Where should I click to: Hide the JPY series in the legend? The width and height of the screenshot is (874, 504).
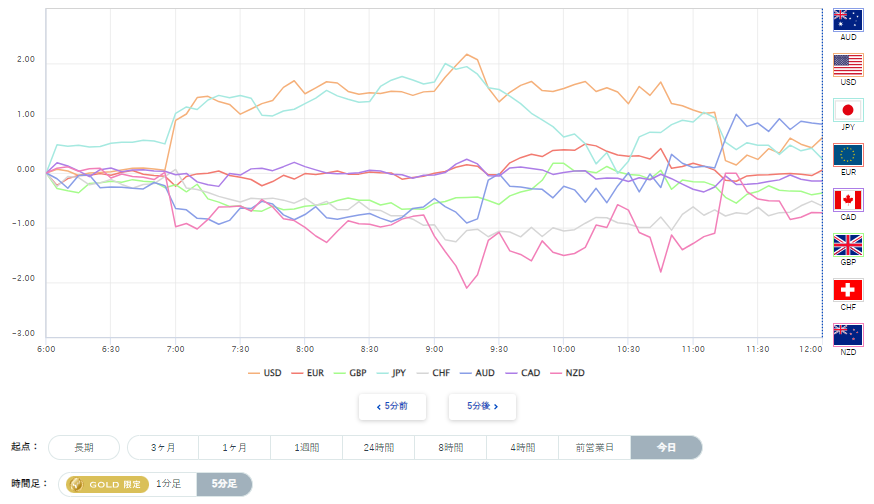pos(391,373)
